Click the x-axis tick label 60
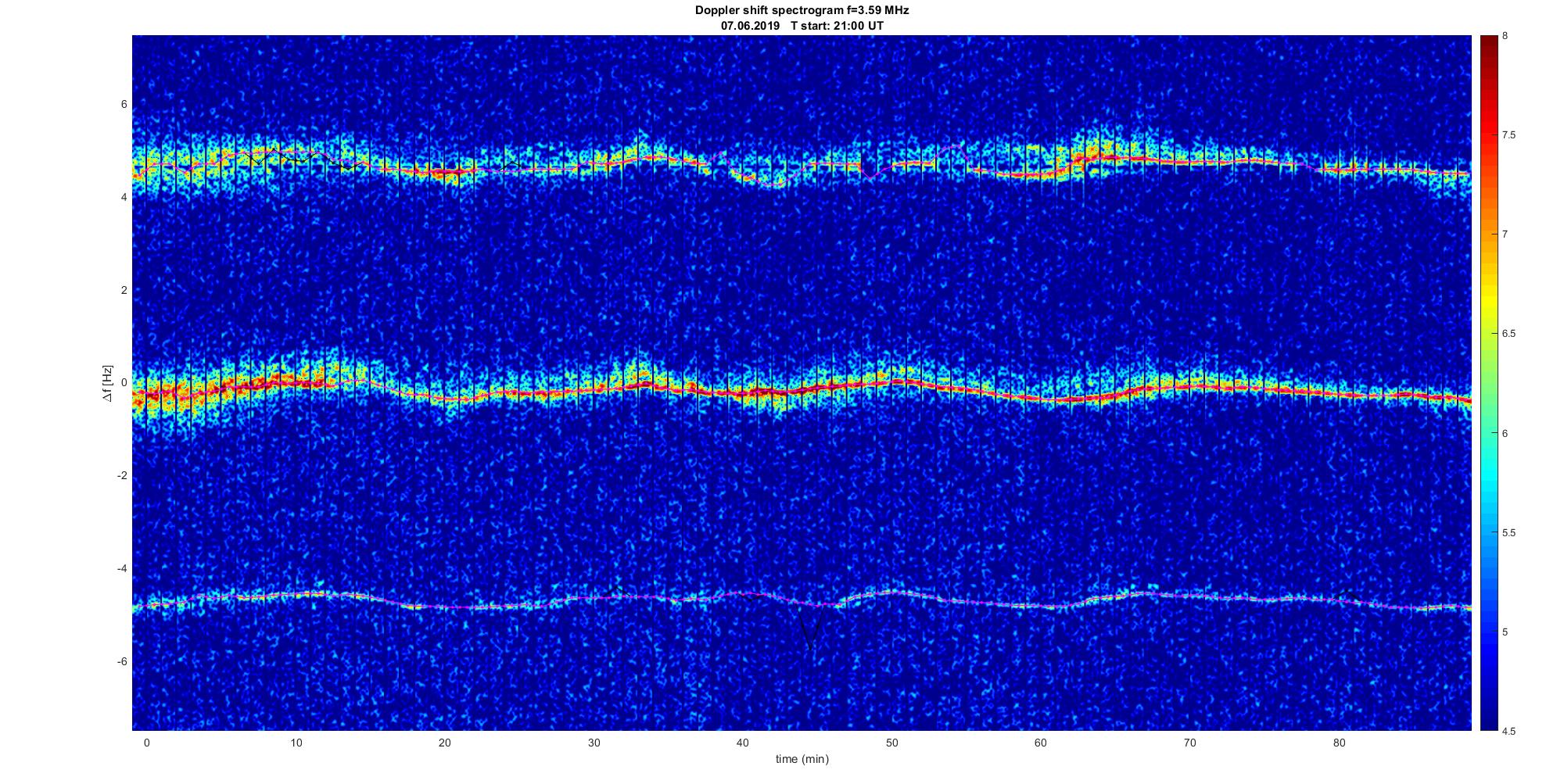Image resolution: width=1564 pixels, height=784 pixels. coord(1041,743)
